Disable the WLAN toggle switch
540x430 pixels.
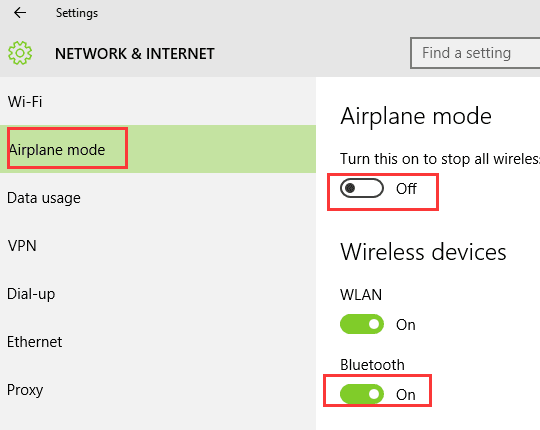tap(362, 324)
